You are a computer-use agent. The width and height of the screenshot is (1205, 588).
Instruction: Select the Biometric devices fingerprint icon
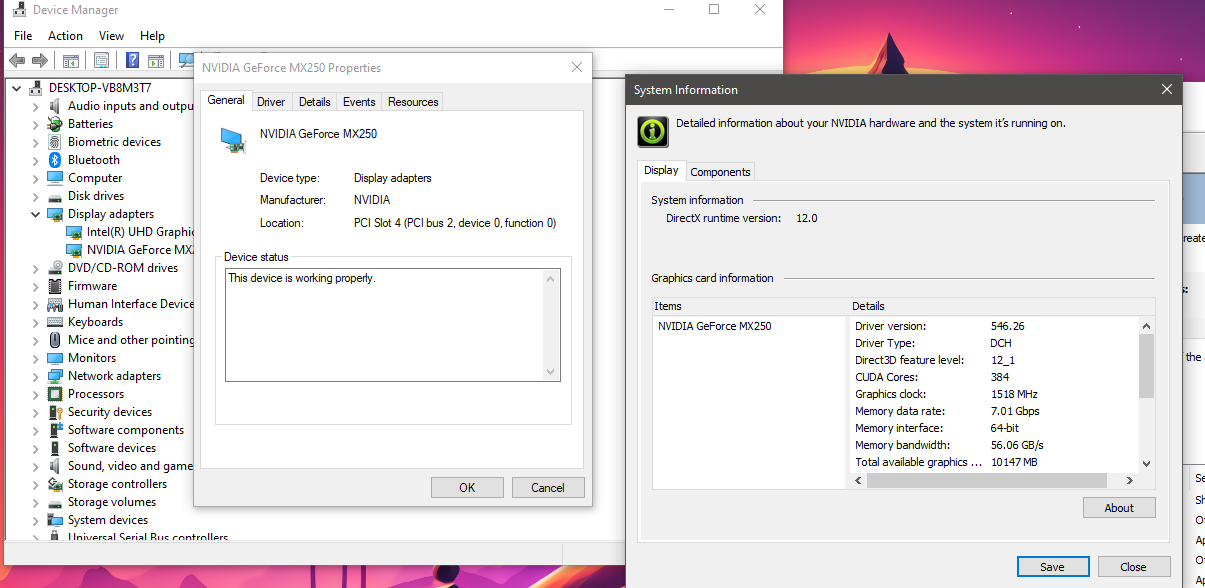[55, 142]
